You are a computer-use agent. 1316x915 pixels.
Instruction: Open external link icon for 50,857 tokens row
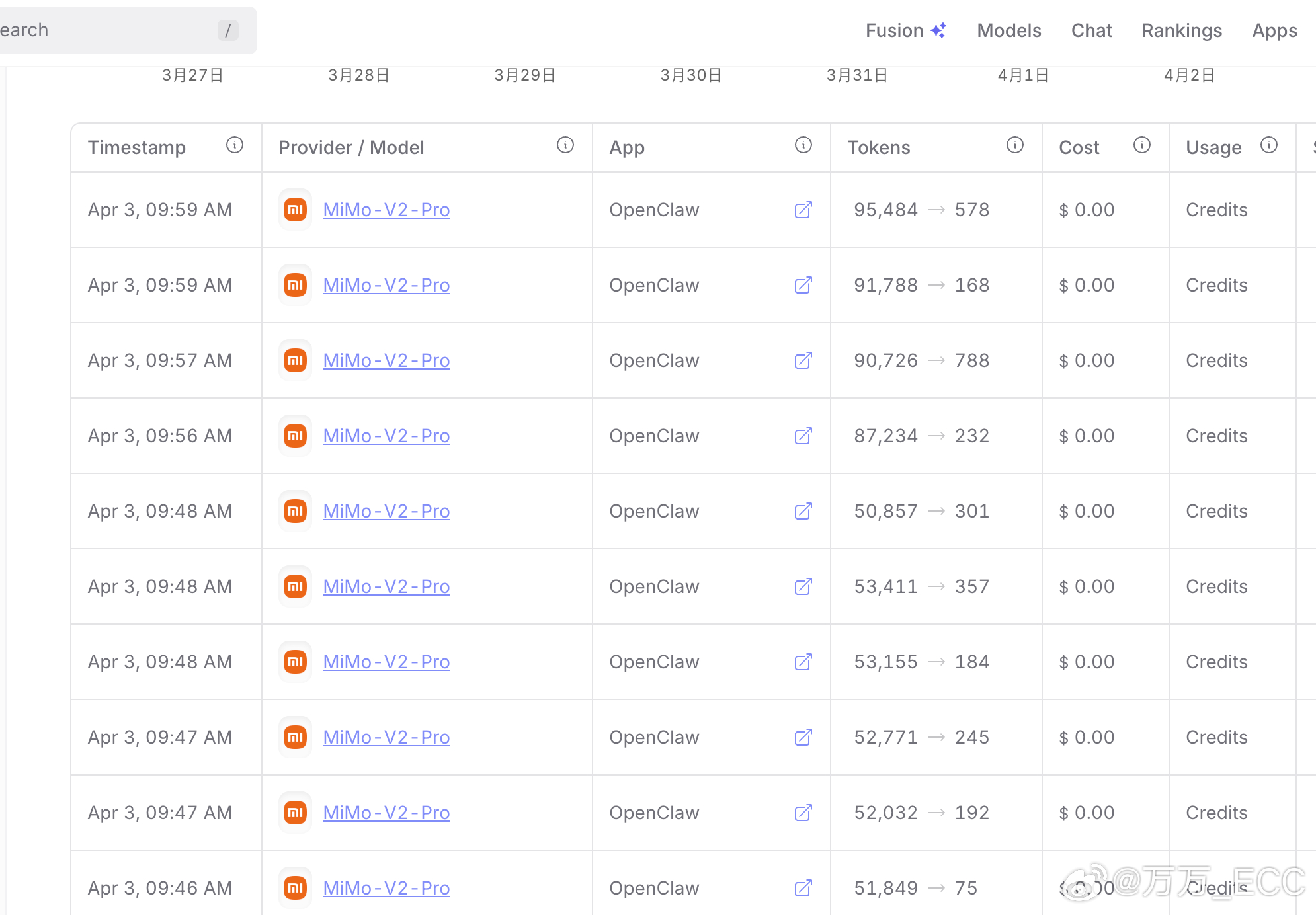pyautogui.click(x=803, y=511)
